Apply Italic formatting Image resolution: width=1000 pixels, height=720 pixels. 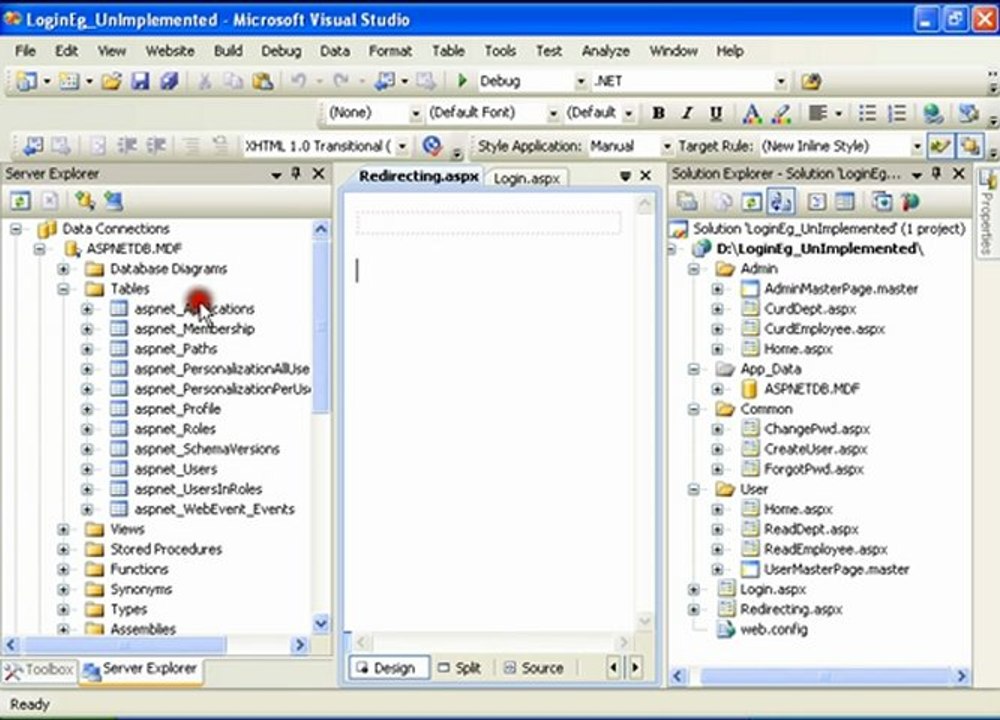point(687,113)
